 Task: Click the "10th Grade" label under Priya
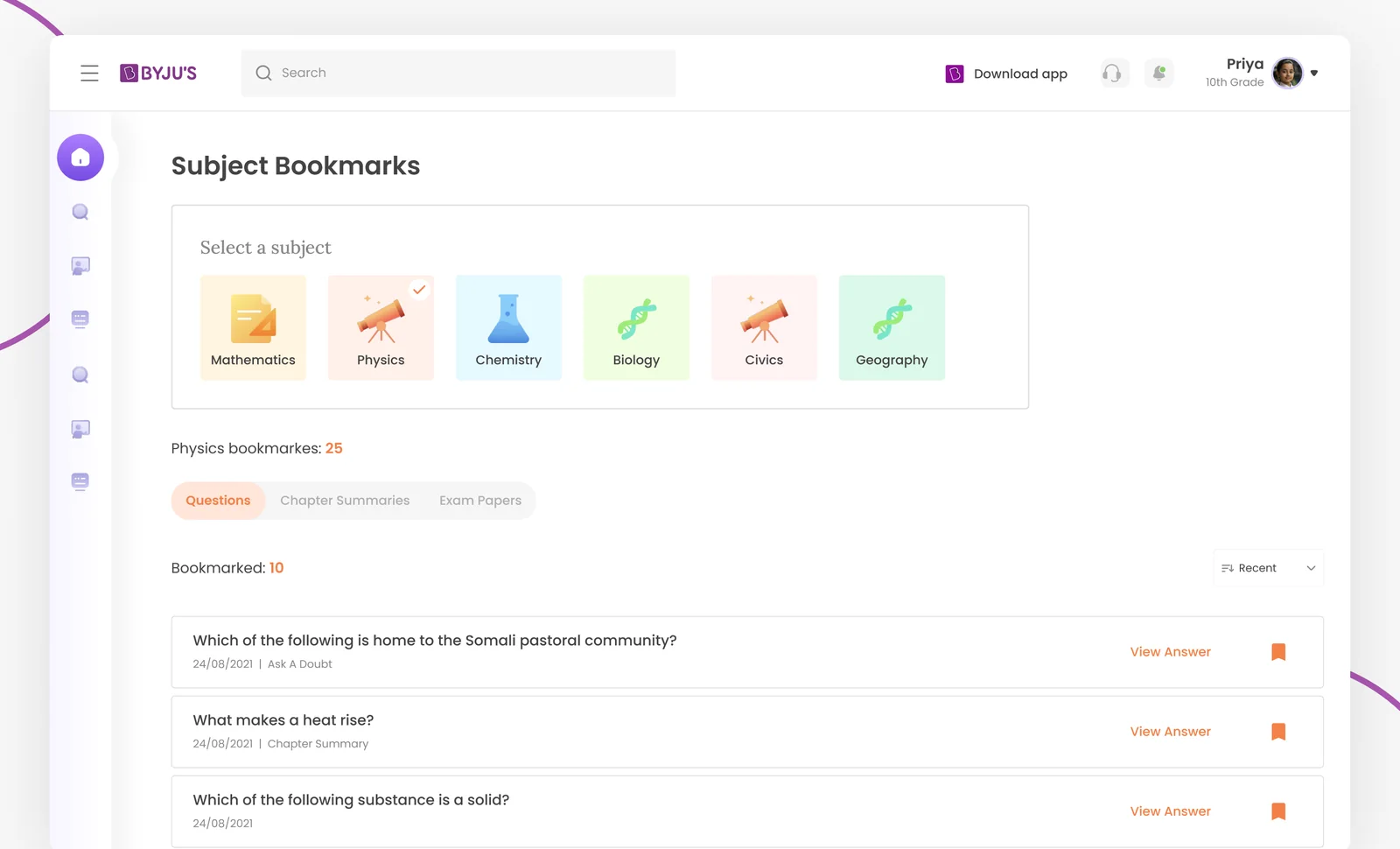(x=1235, y=82)
